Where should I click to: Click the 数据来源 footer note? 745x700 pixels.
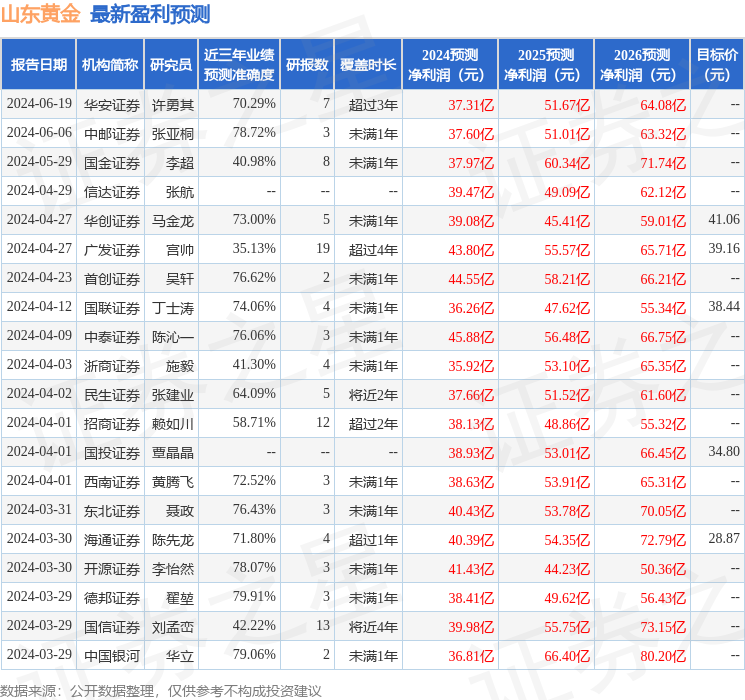[161, 690]
